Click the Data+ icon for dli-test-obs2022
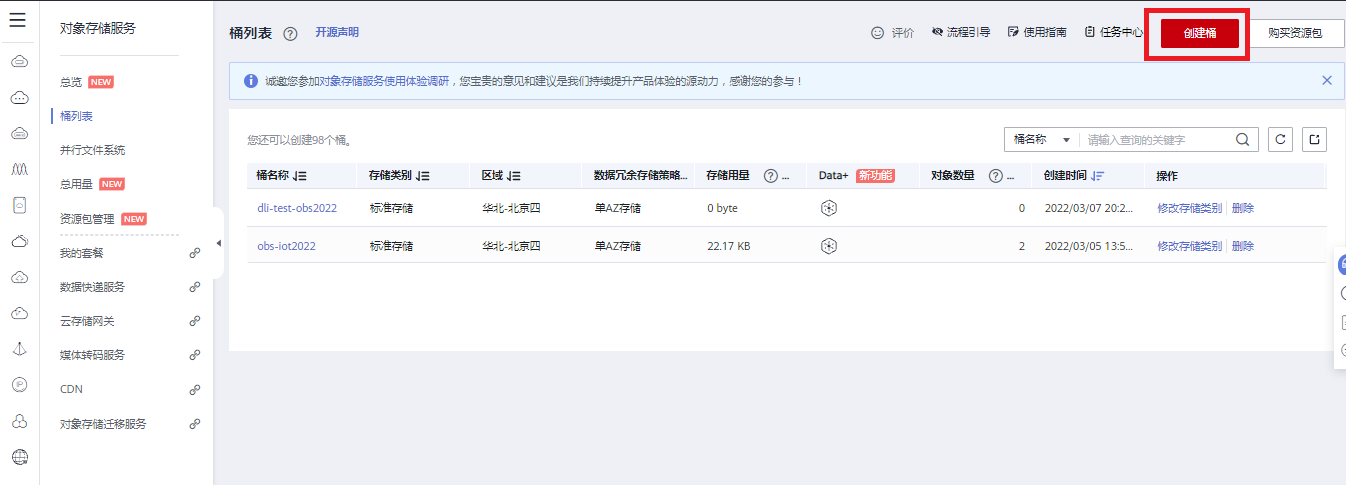The image size is (1346, 485). (x=828, y=208)
